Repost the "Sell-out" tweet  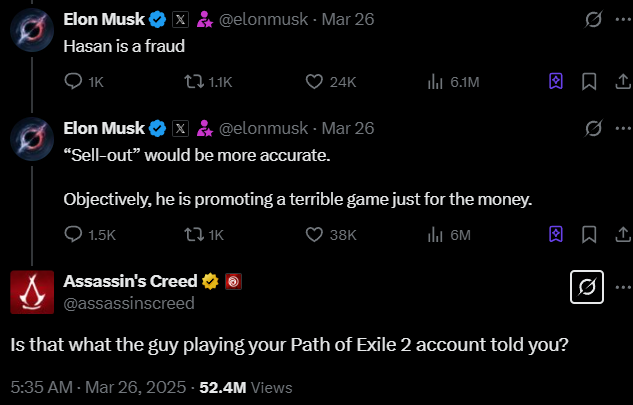click(x=187, y=235)
